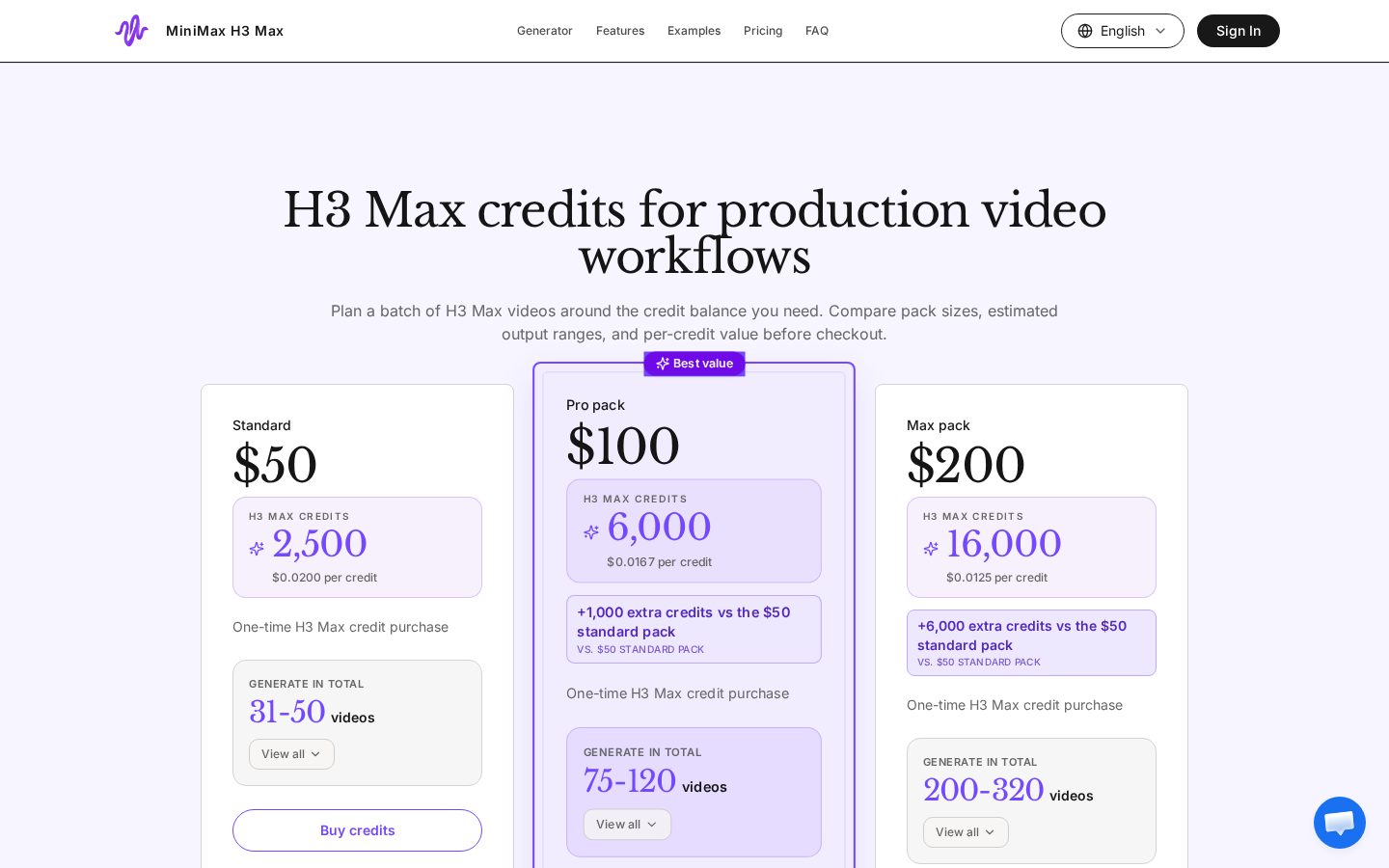Click sparkle icon beside 16,000 credits
1389x868 pixels.
[931, 548]
